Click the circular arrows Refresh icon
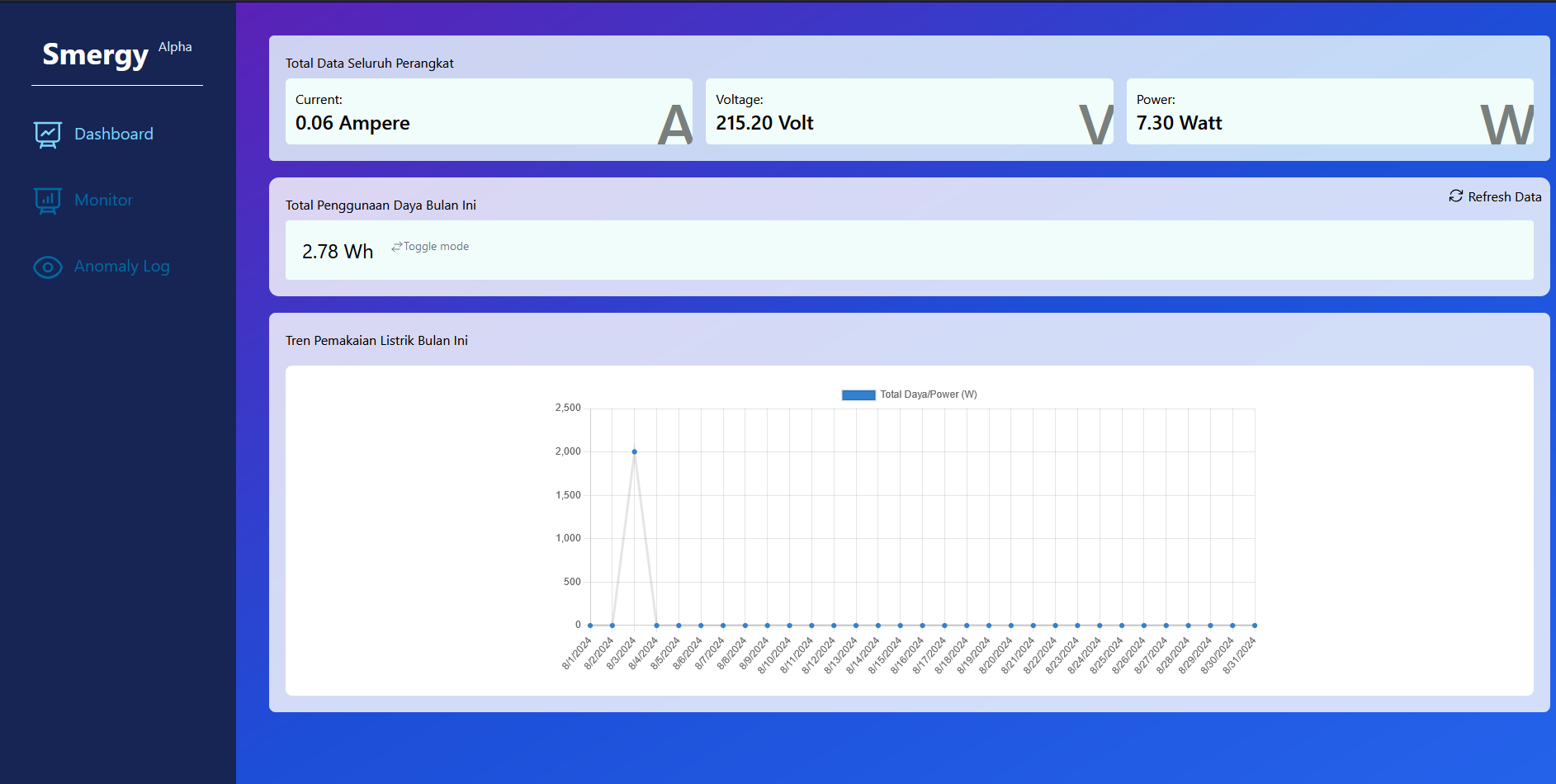The height and width of the screenshot is (784, 1556). [x=1455, y=196]
